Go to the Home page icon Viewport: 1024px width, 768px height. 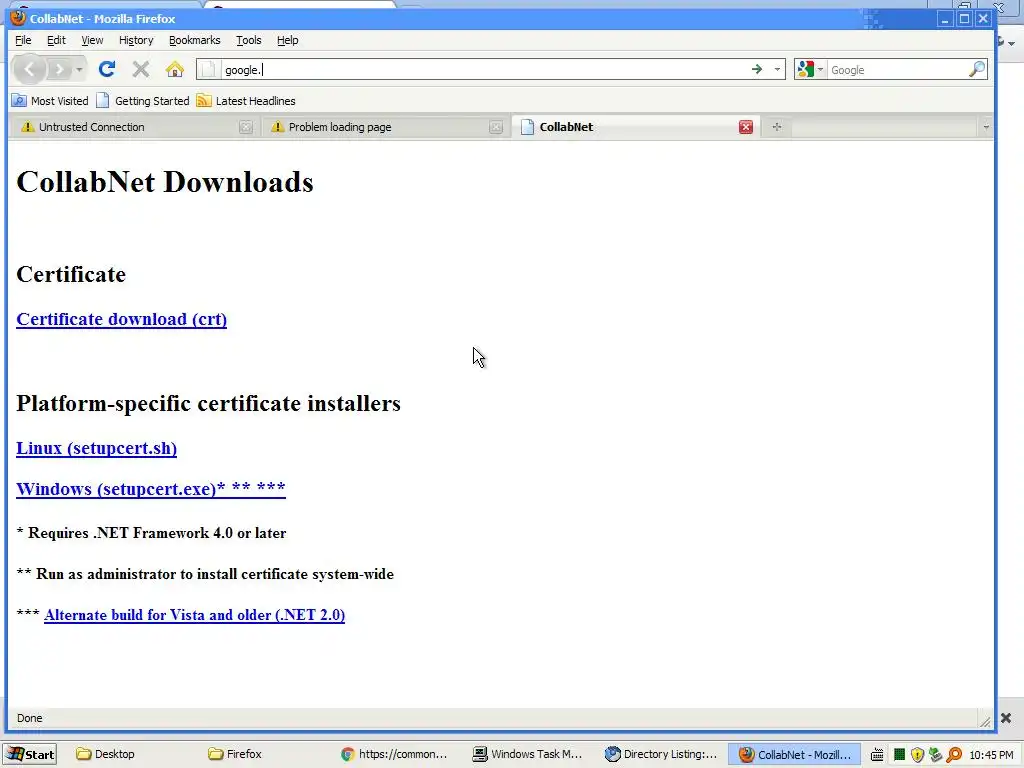[x=174, y=69]
